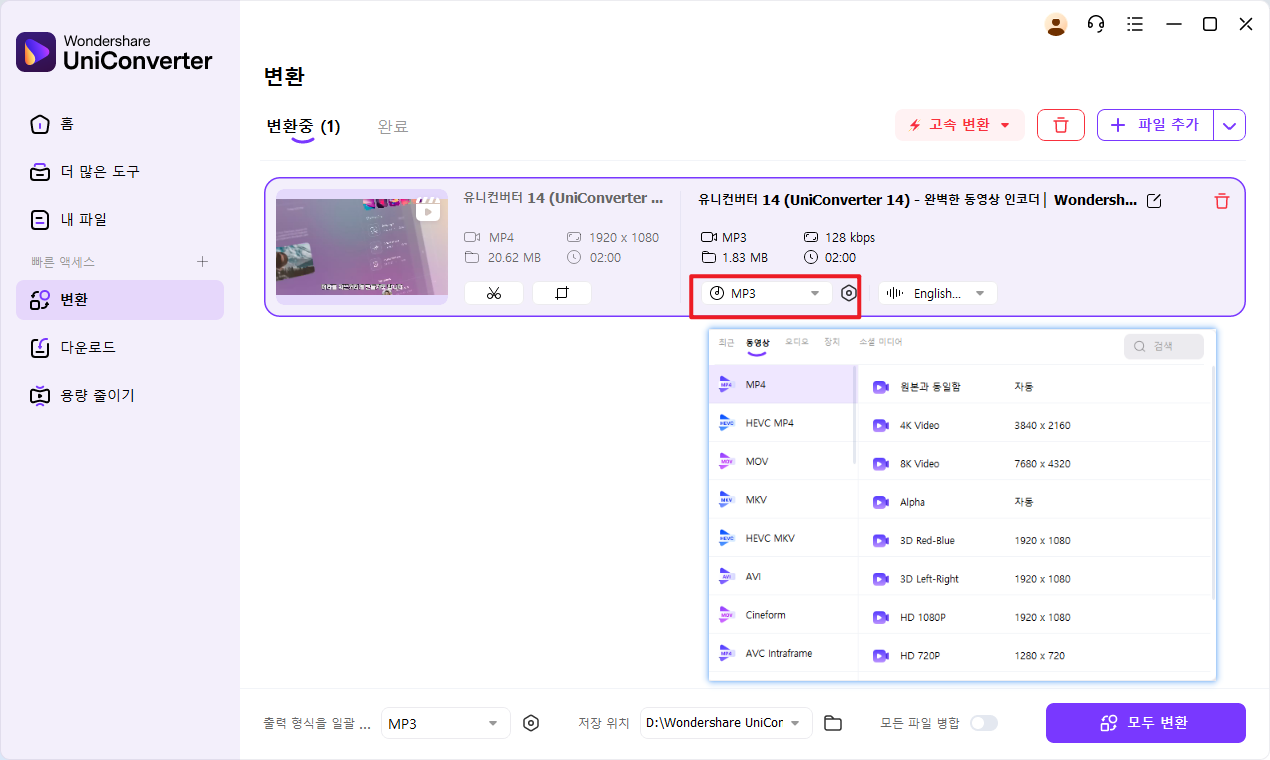Viewport: 1270px width, 760px height.
Task: Click the 파일 추가 button
Action: pyautogui.click(x=1156, y=125)
